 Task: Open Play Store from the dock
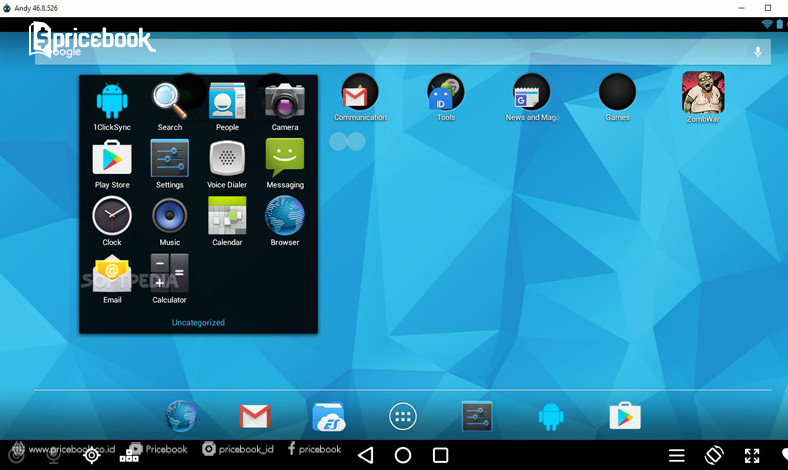(625, 416)
